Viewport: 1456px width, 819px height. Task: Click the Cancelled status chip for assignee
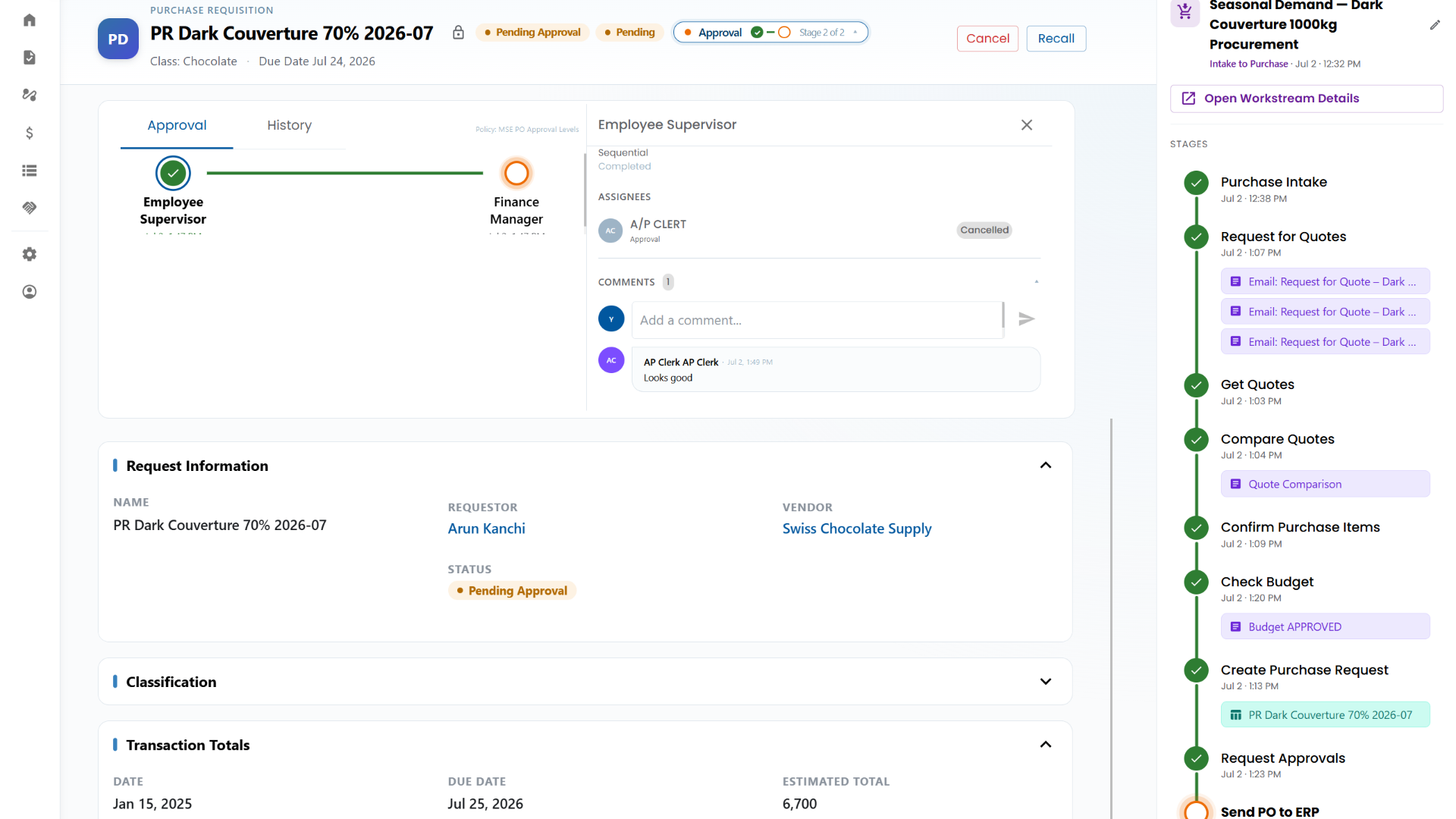(984, 230)
